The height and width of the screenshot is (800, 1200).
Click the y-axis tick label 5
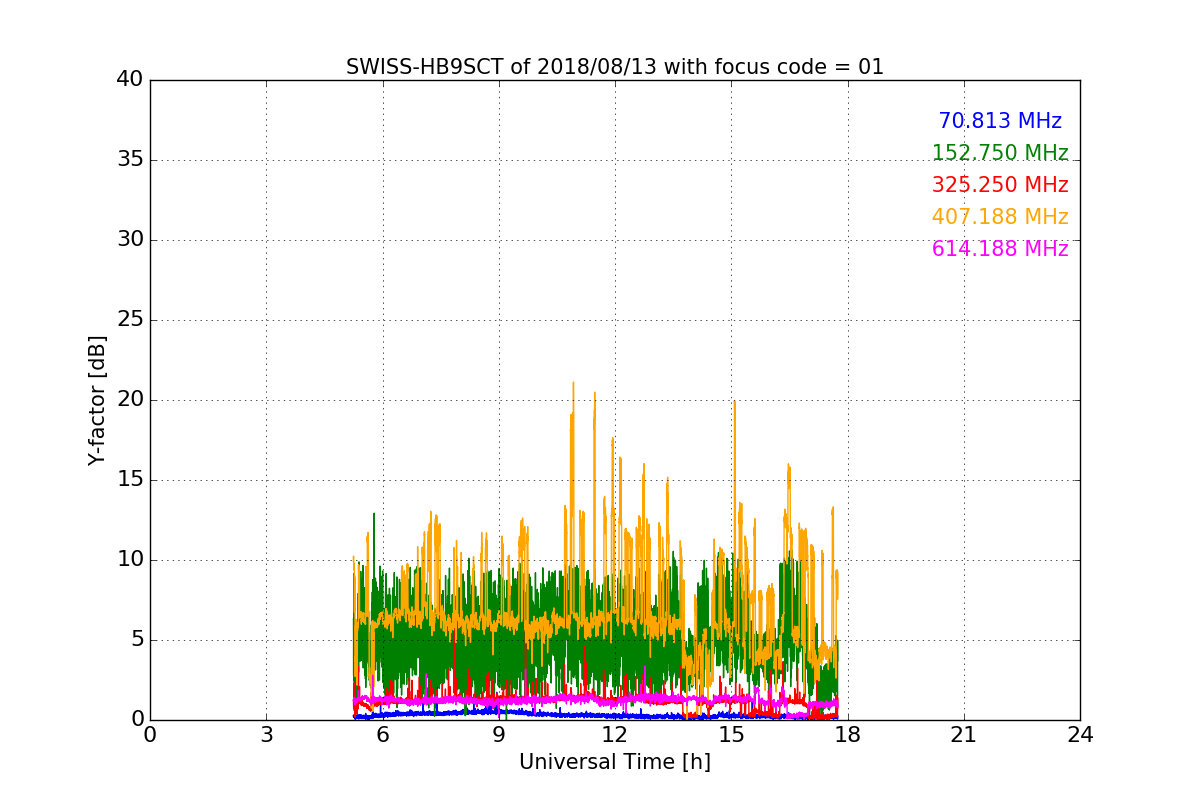click(x=136, y=640)
